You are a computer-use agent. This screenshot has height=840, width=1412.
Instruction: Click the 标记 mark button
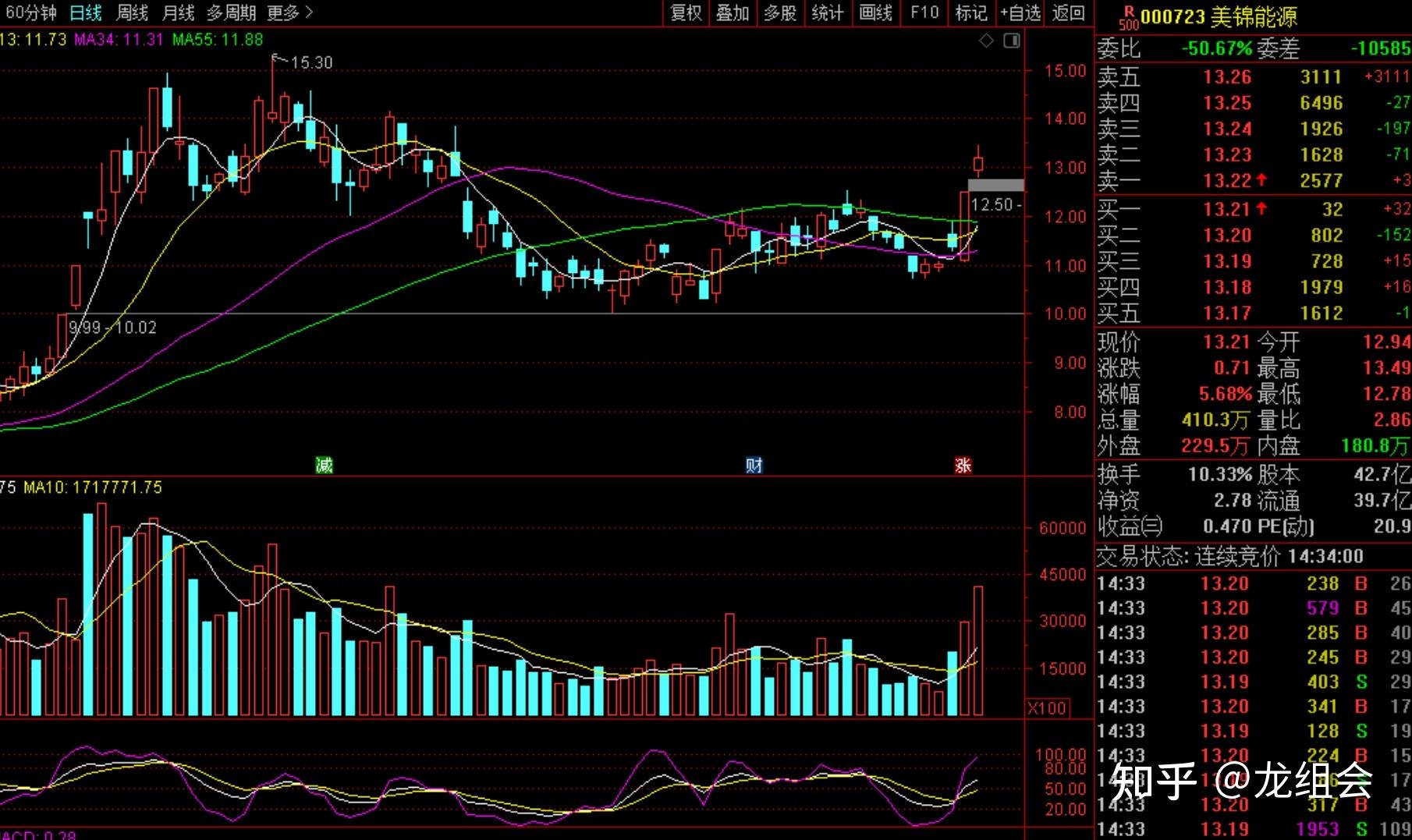[971, 12]
